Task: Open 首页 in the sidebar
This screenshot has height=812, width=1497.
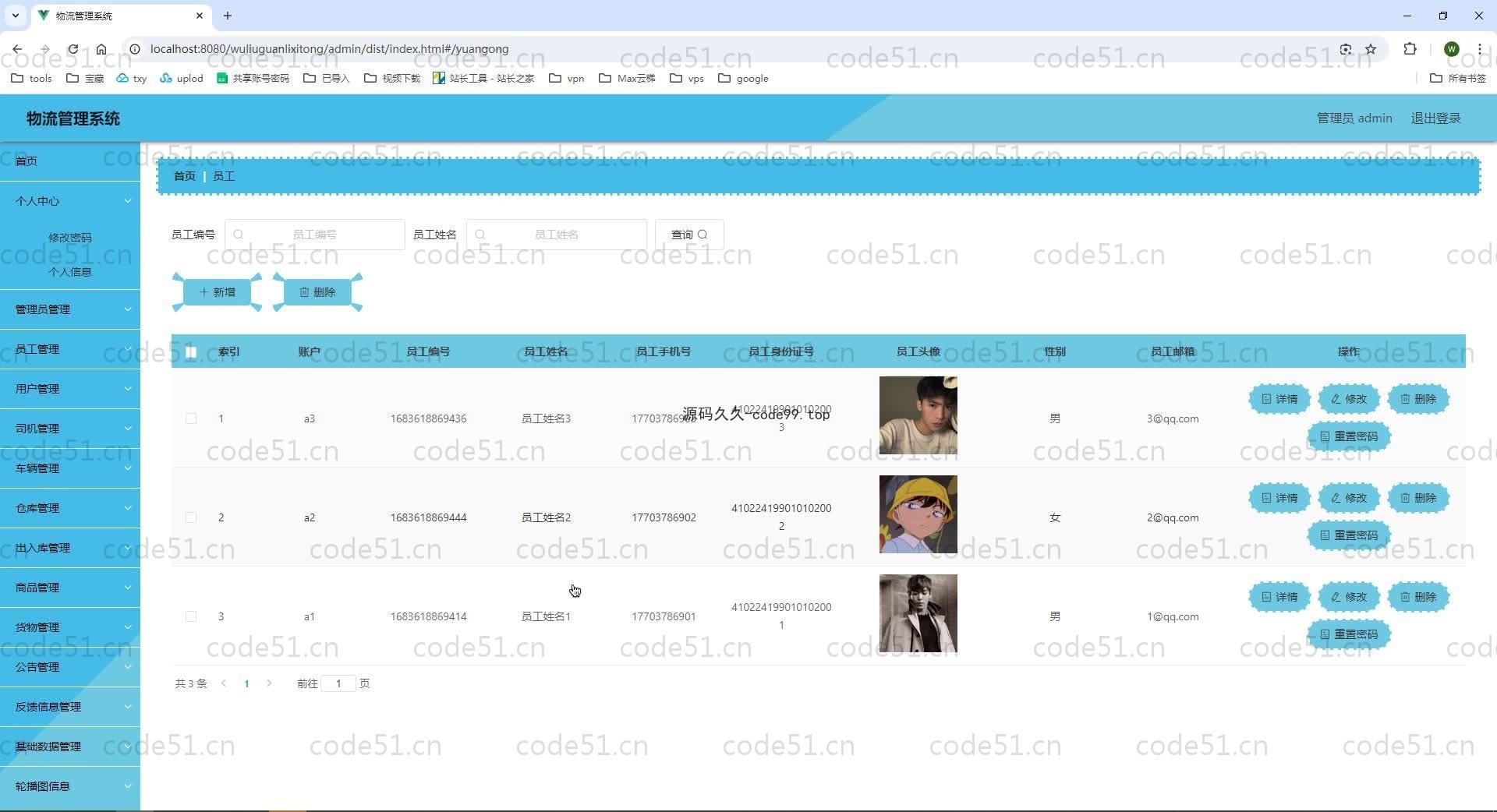Action: 70,161
